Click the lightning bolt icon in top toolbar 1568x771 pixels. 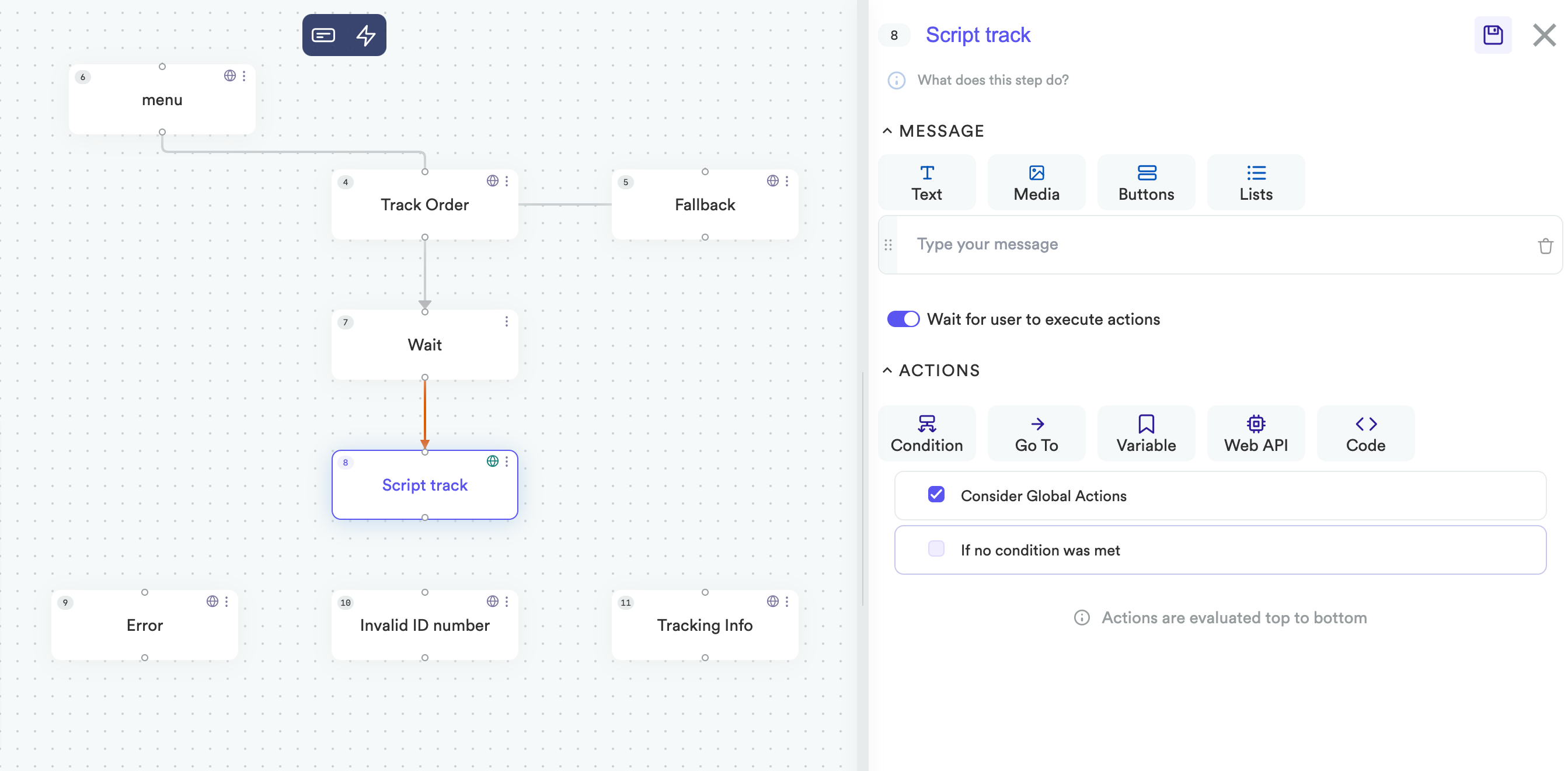tap(365, 35)
